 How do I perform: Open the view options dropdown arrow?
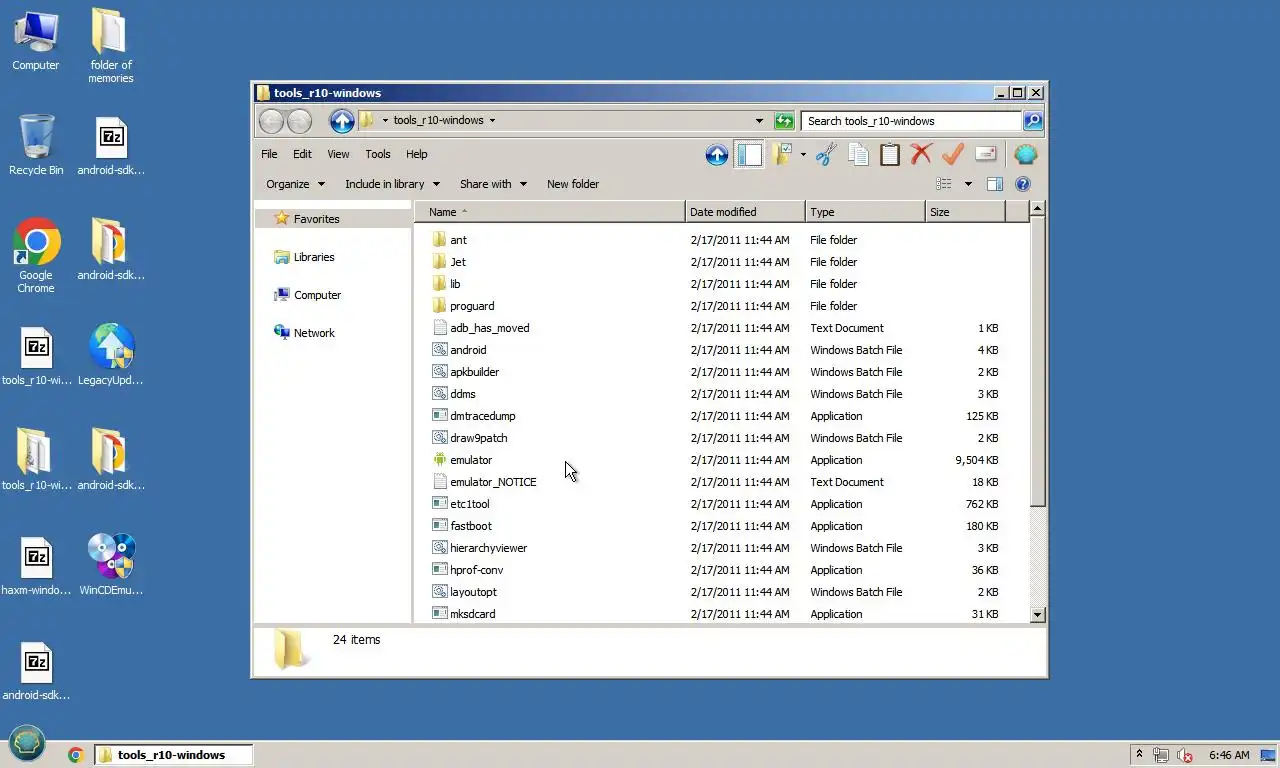point(968,184)
